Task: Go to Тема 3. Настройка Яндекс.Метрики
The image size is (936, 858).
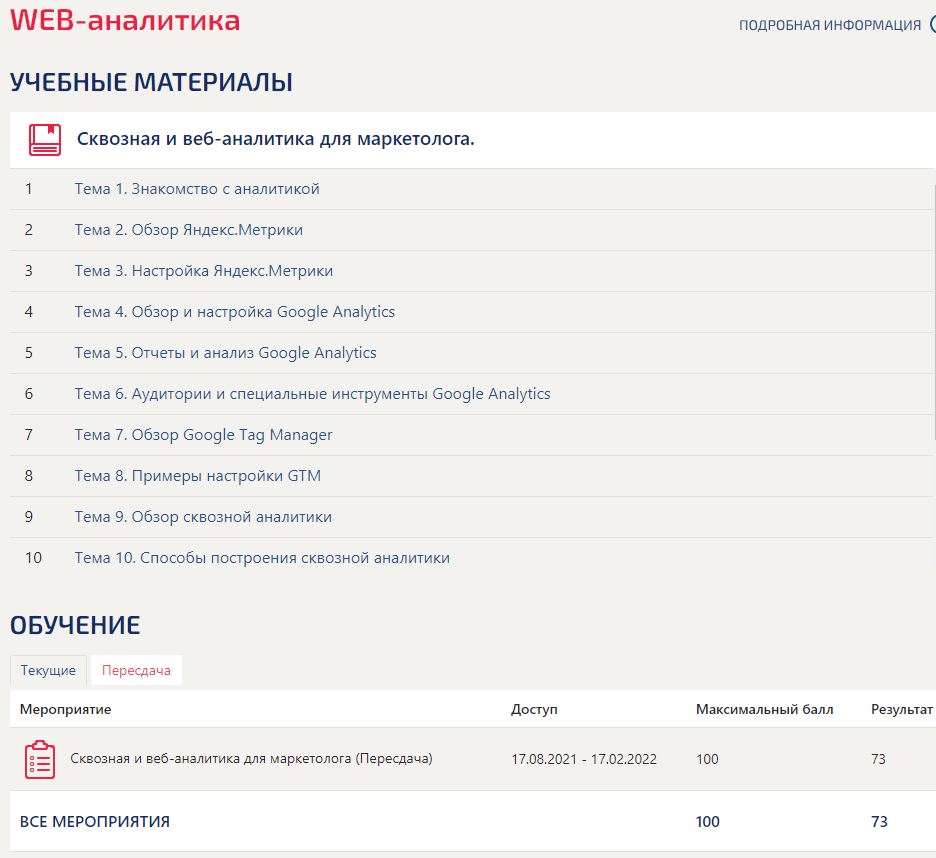Action: (x=203, y=271)
